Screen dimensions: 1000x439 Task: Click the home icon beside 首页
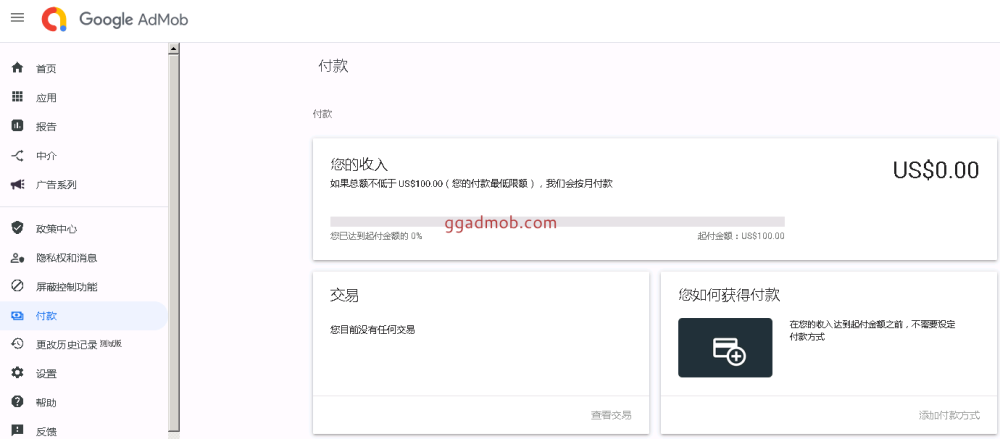18,68
